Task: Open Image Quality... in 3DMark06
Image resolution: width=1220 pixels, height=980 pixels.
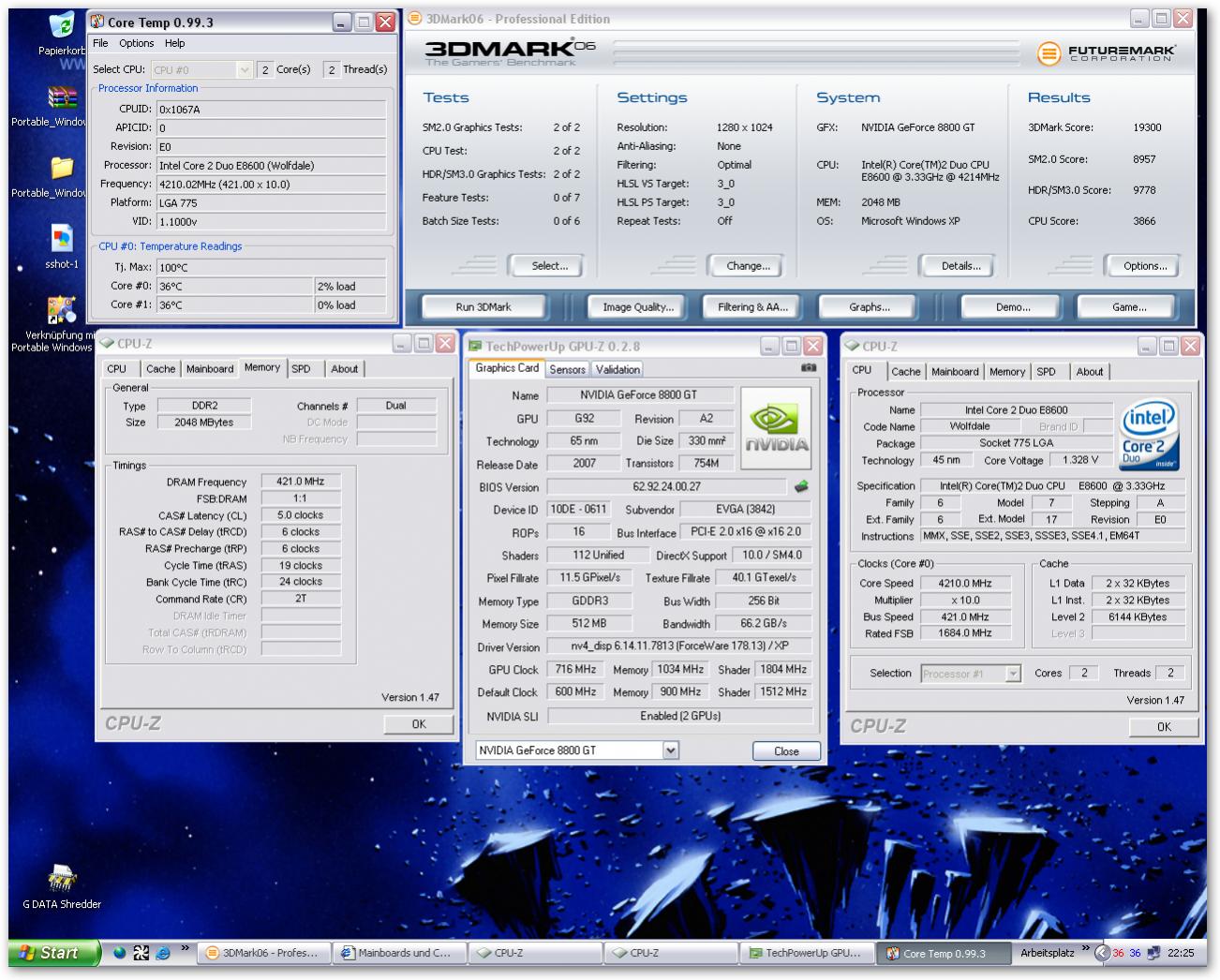Action: coord(638,307)
